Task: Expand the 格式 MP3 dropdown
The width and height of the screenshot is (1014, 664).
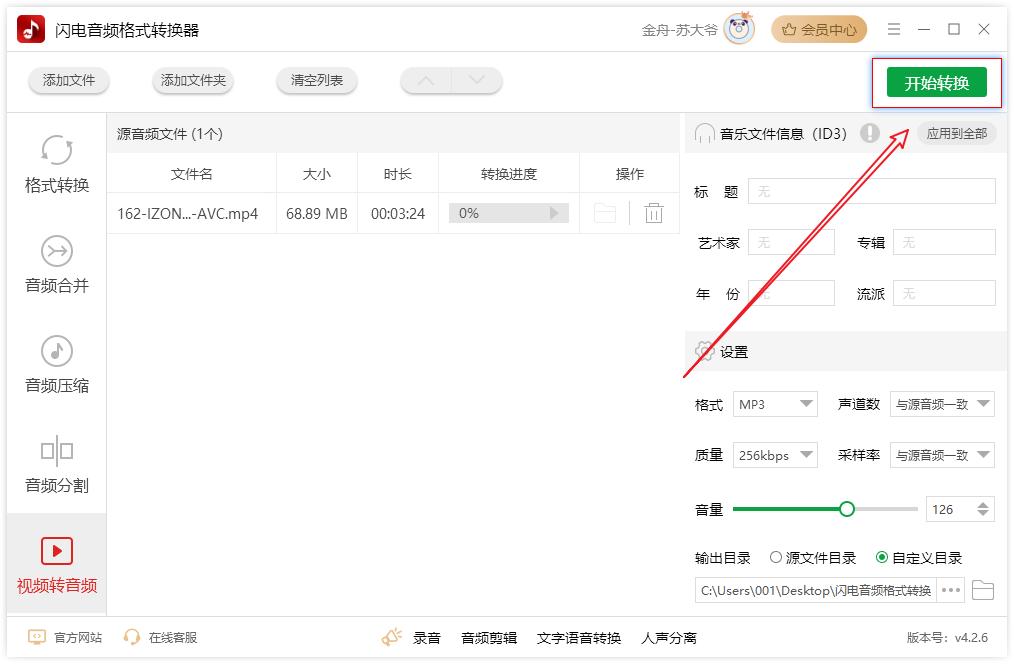Action: pos(775,404)
